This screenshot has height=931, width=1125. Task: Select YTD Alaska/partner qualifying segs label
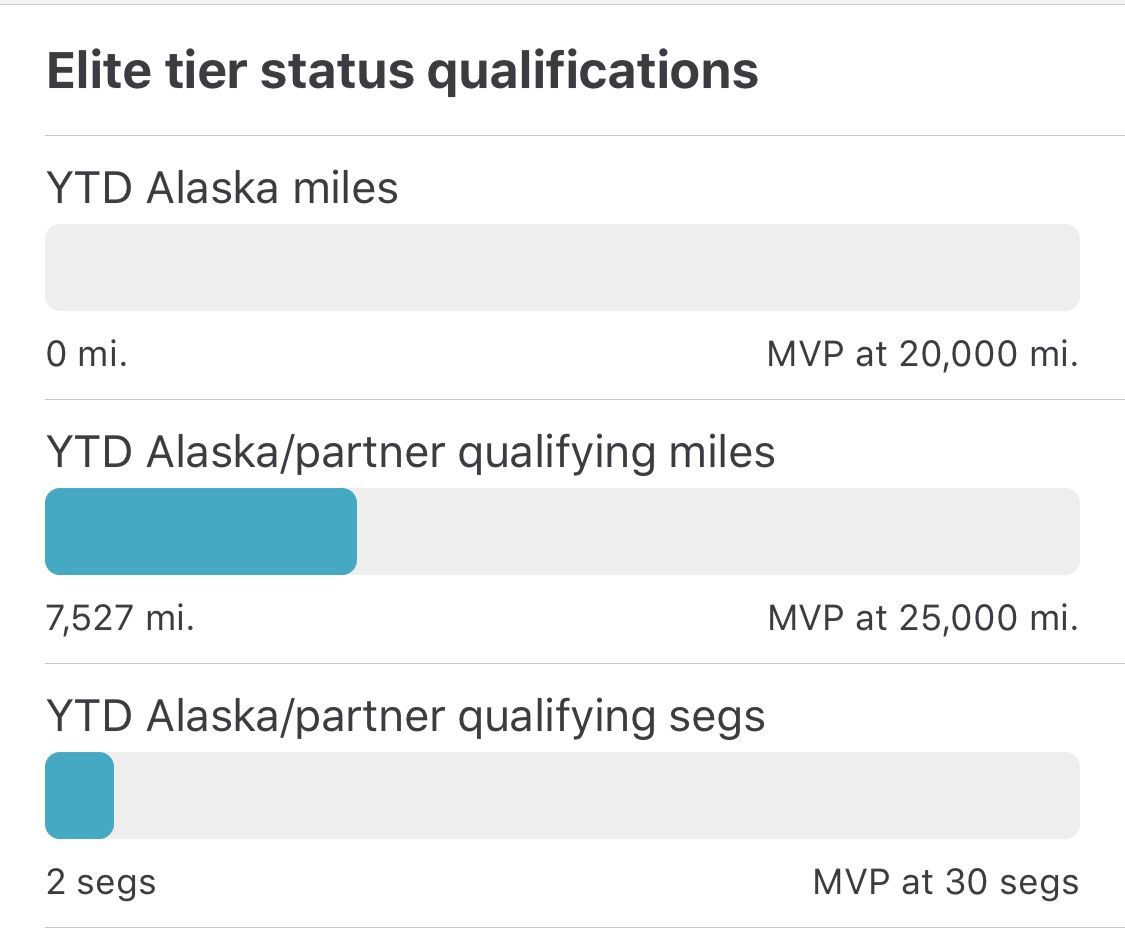405,718
